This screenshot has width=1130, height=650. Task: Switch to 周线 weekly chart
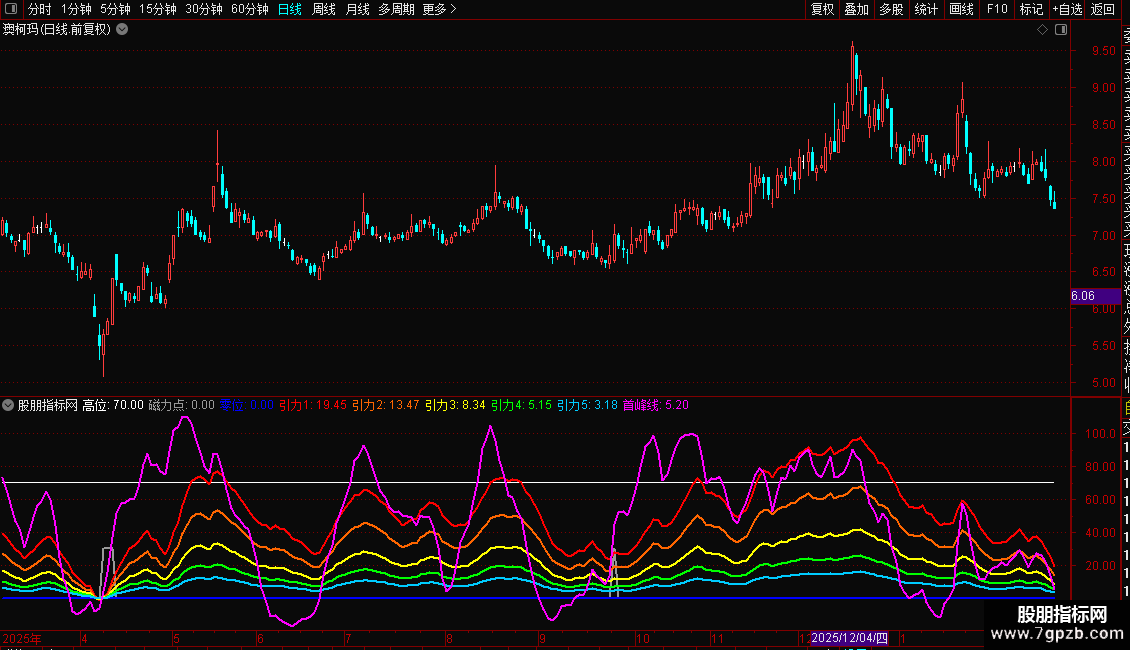[x=324, y=9]
